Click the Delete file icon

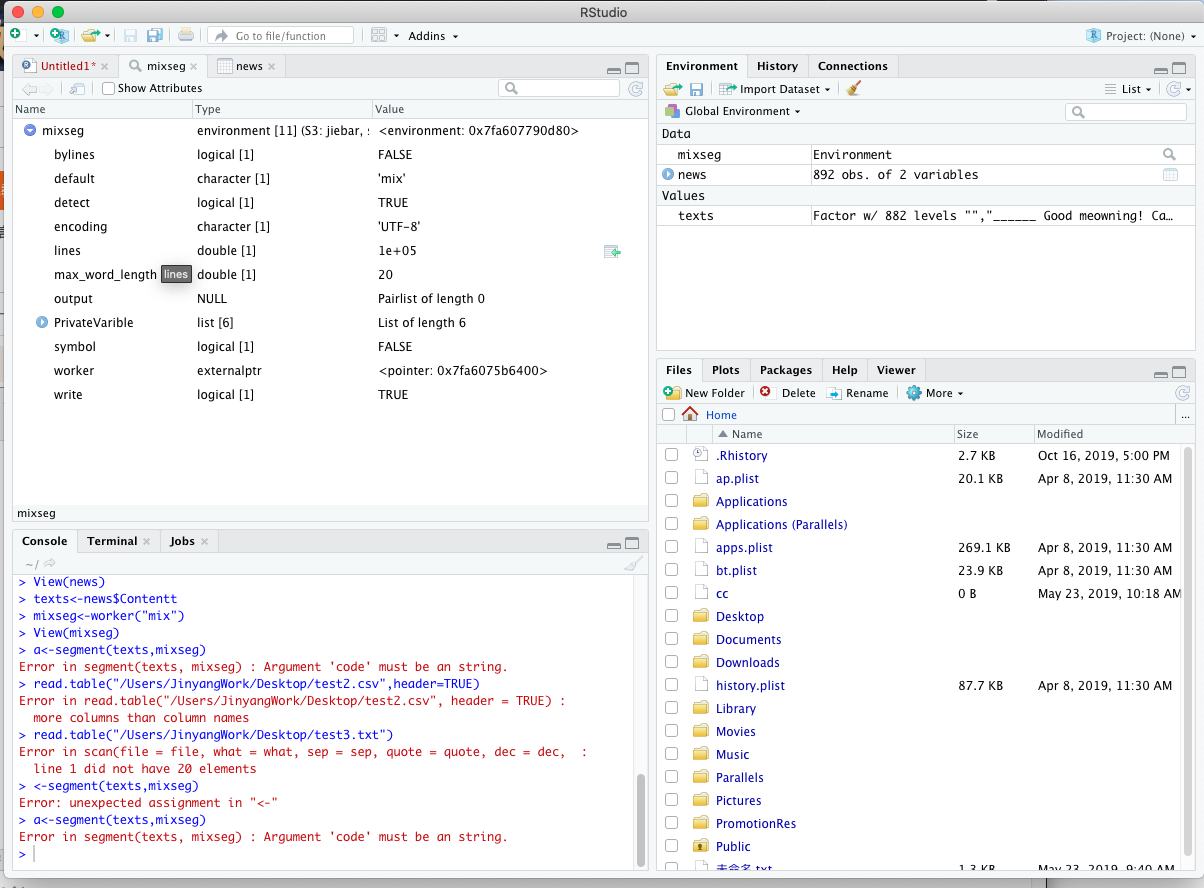point(765,393)
